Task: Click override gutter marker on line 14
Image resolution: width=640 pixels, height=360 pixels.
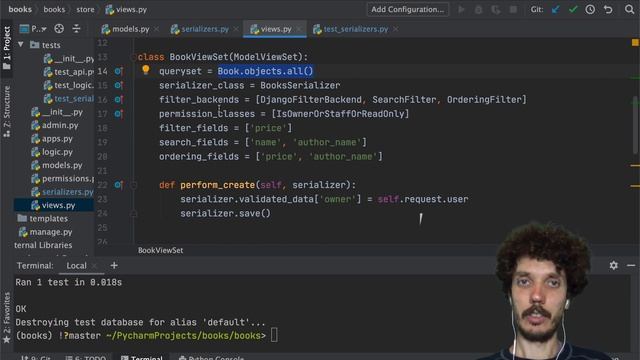Action: tap(118, 71)
